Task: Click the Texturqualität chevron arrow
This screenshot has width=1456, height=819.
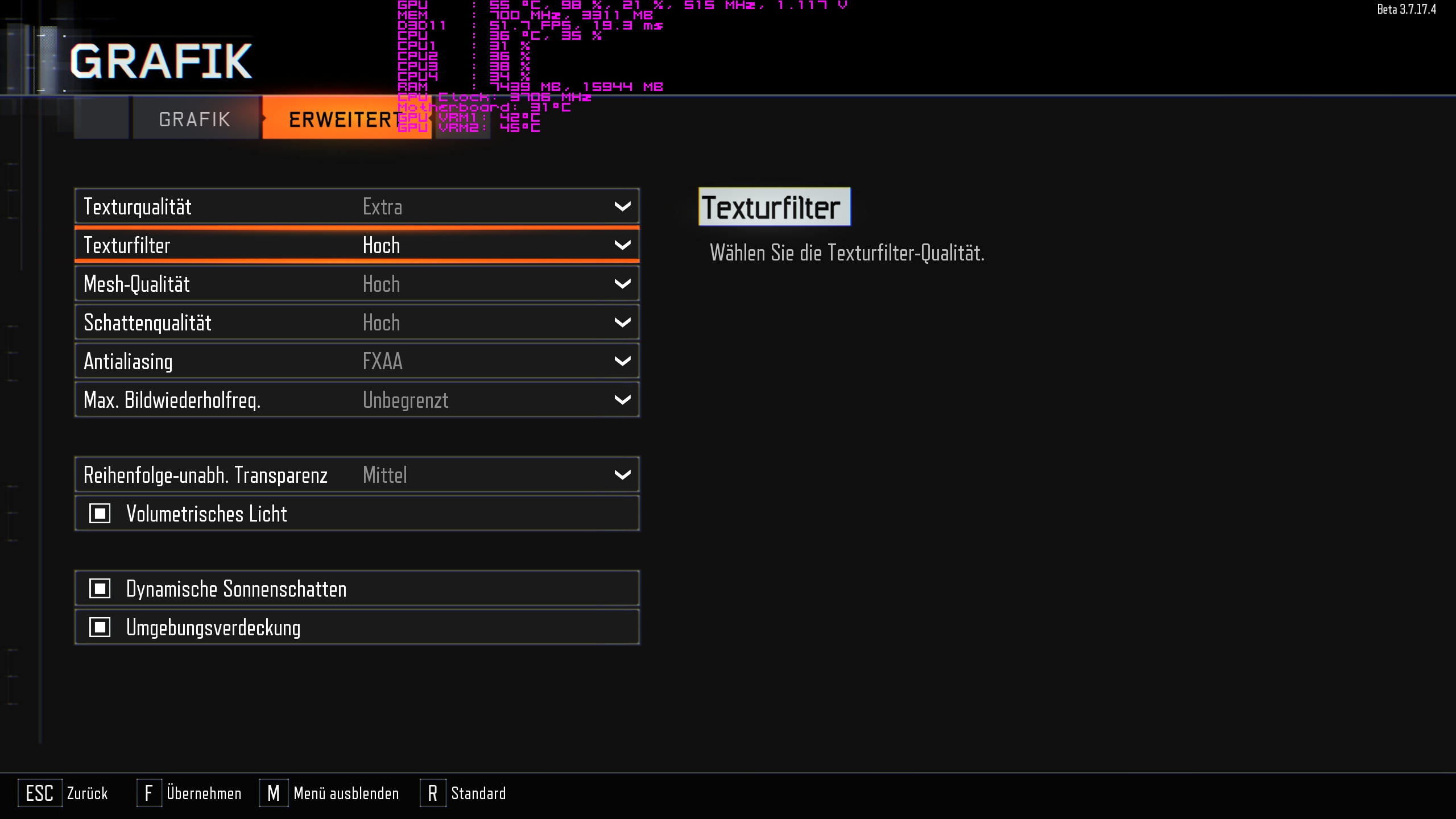Action: tap(622, 206)
